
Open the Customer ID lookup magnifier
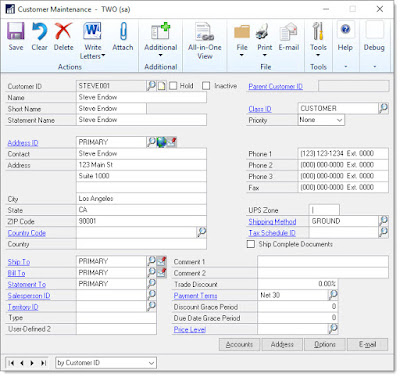coord(151,86)
